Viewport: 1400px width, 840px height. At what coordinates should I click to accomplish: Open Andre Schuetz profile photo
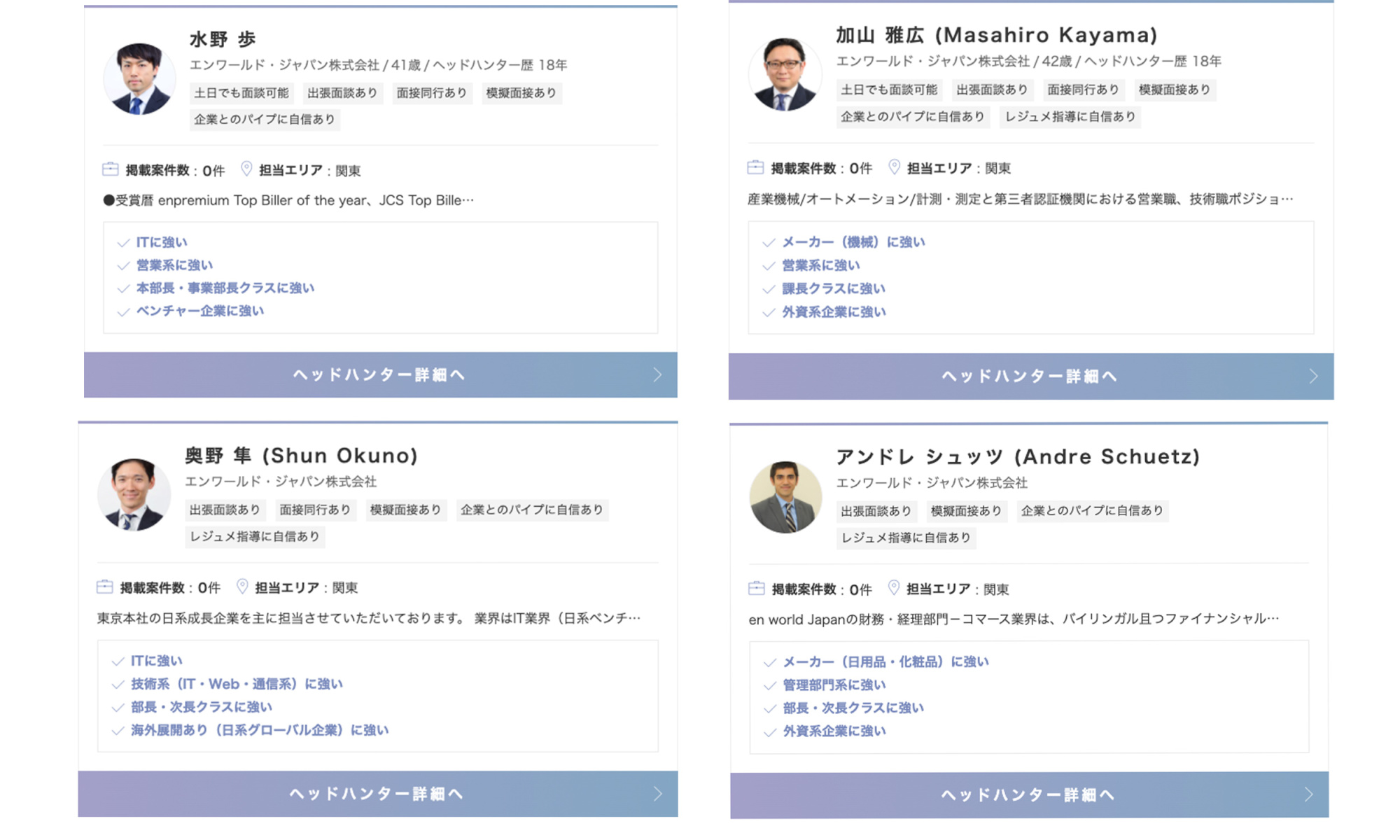point(785,497)
